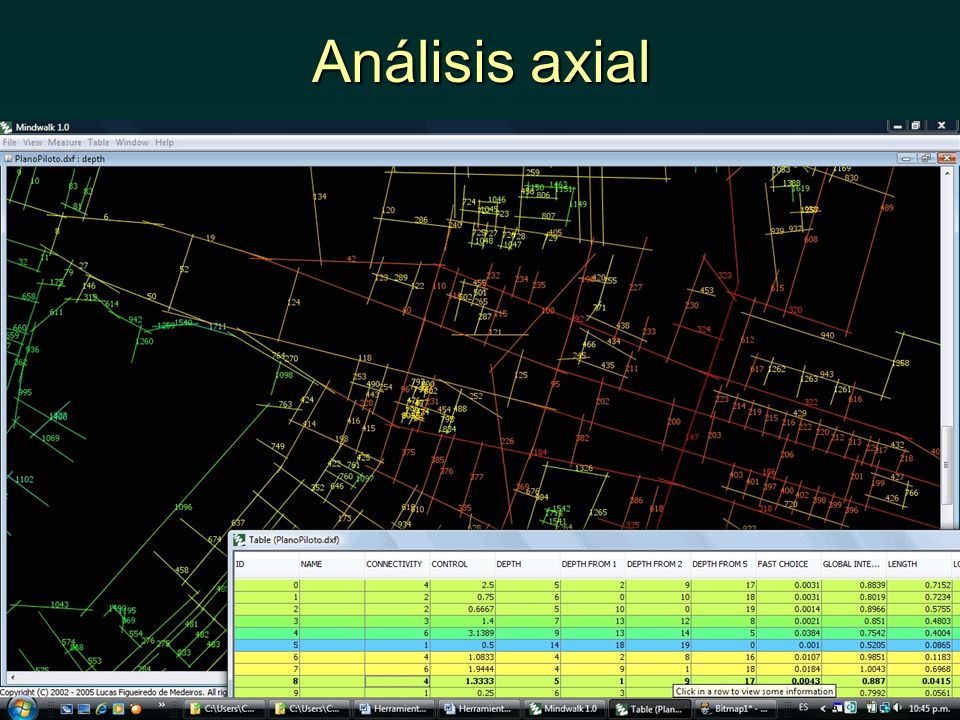Click global integration value 0.8966
Image resolution: width=960 pixels, height=720 pixels.
click(872, 609)
